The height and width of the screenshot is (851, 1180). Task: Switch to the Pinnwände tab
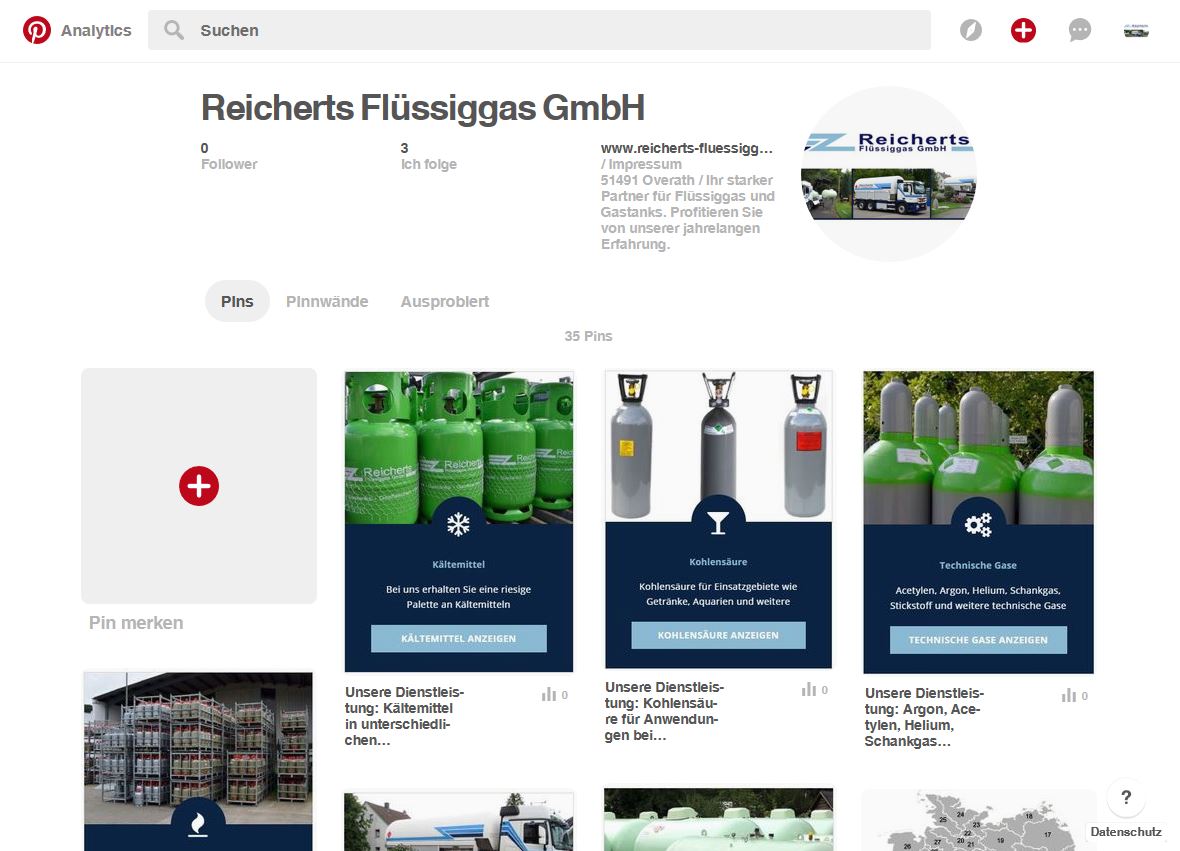[x=327, y=301]
